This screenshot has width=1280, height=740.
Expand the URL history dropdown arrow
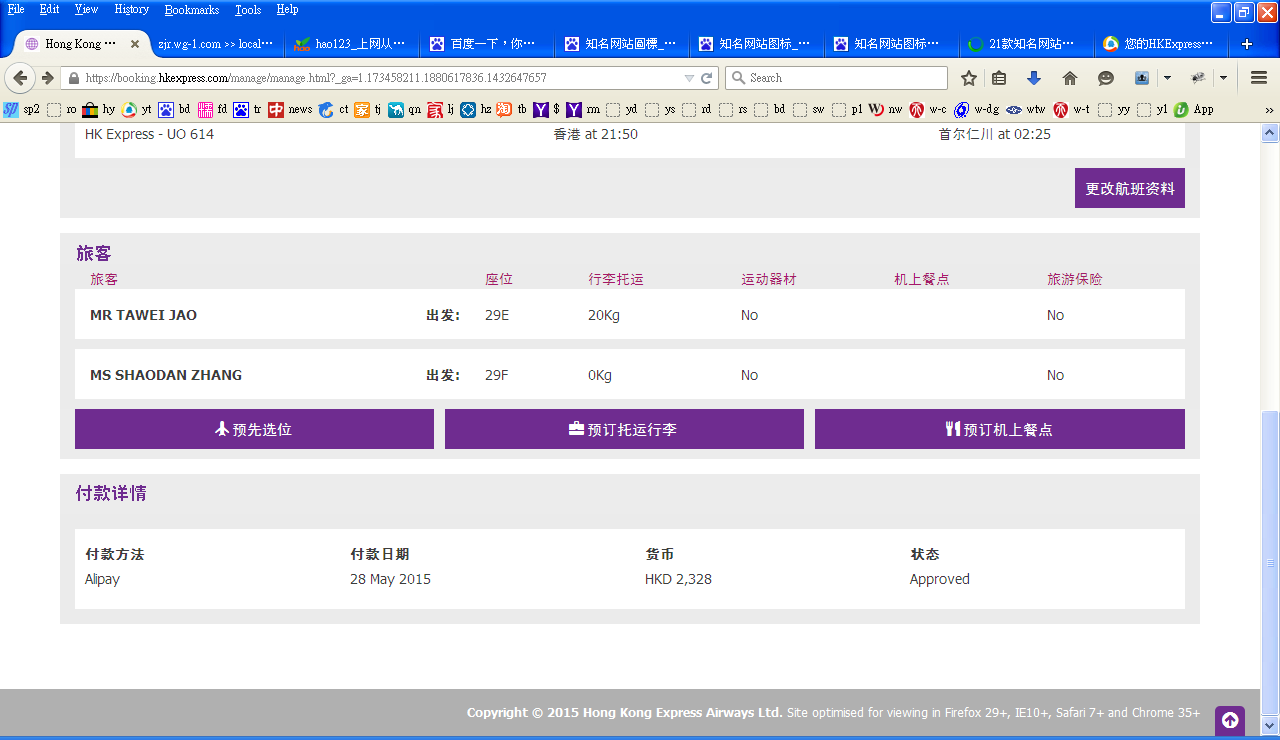[x=689, y=78]
